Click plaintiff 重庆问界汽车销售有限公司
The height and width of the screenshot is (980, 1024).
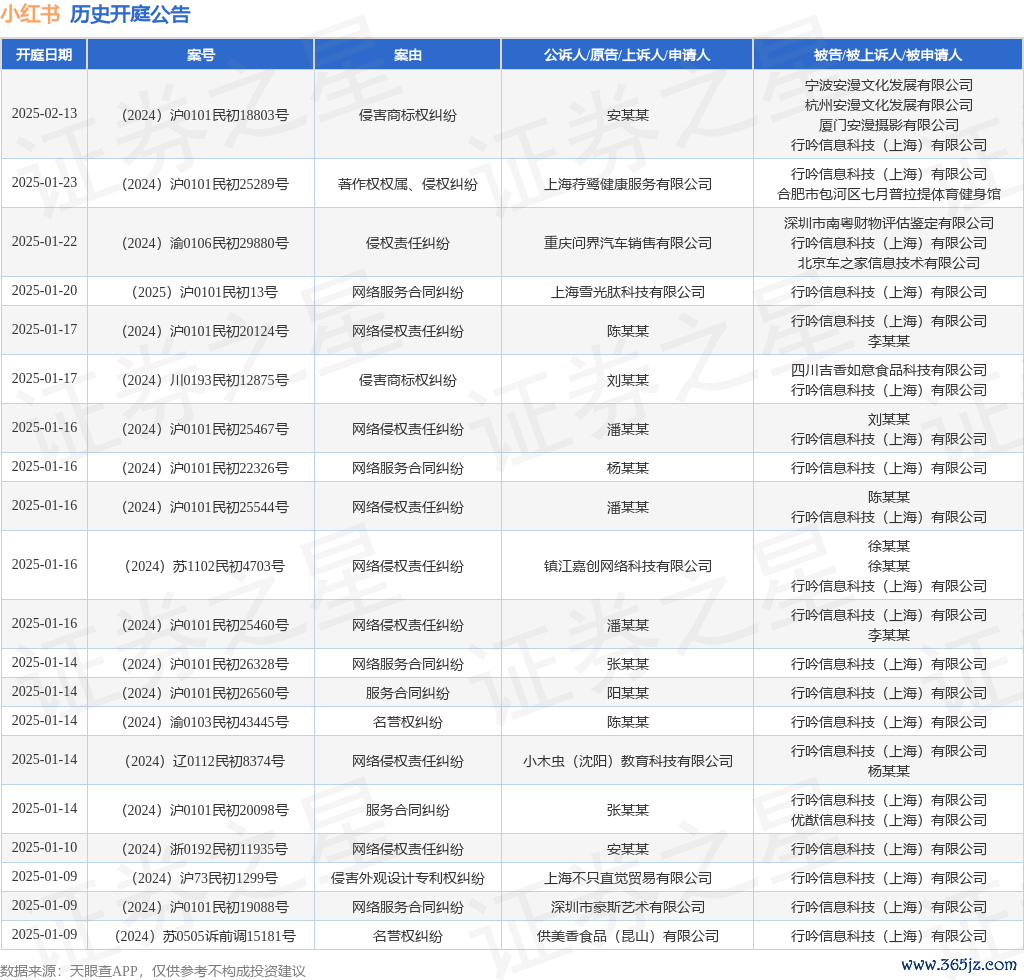tap(628, 243)
